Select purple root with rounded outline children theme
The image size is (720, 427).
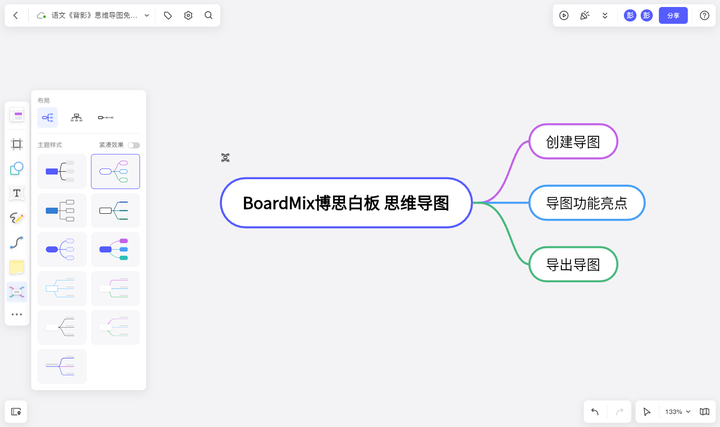62,249
